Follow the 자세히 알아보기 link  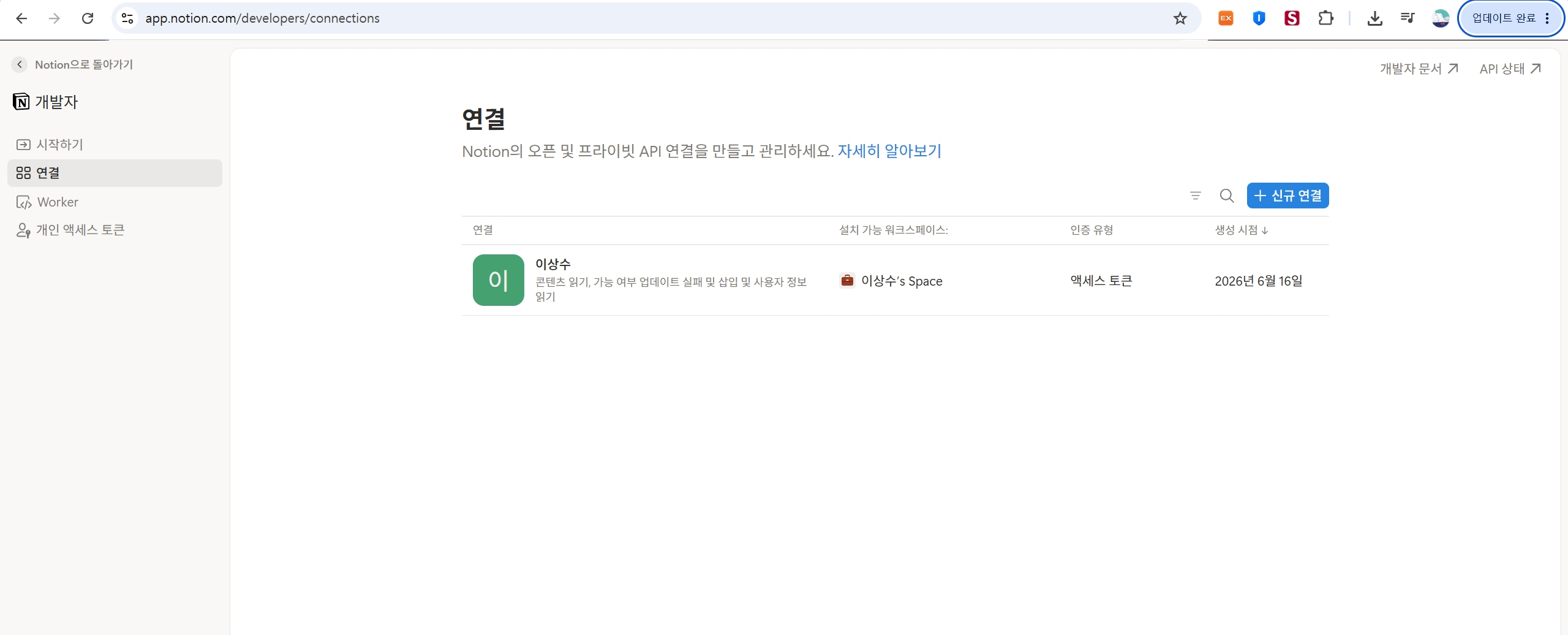[x=889, y=151]
